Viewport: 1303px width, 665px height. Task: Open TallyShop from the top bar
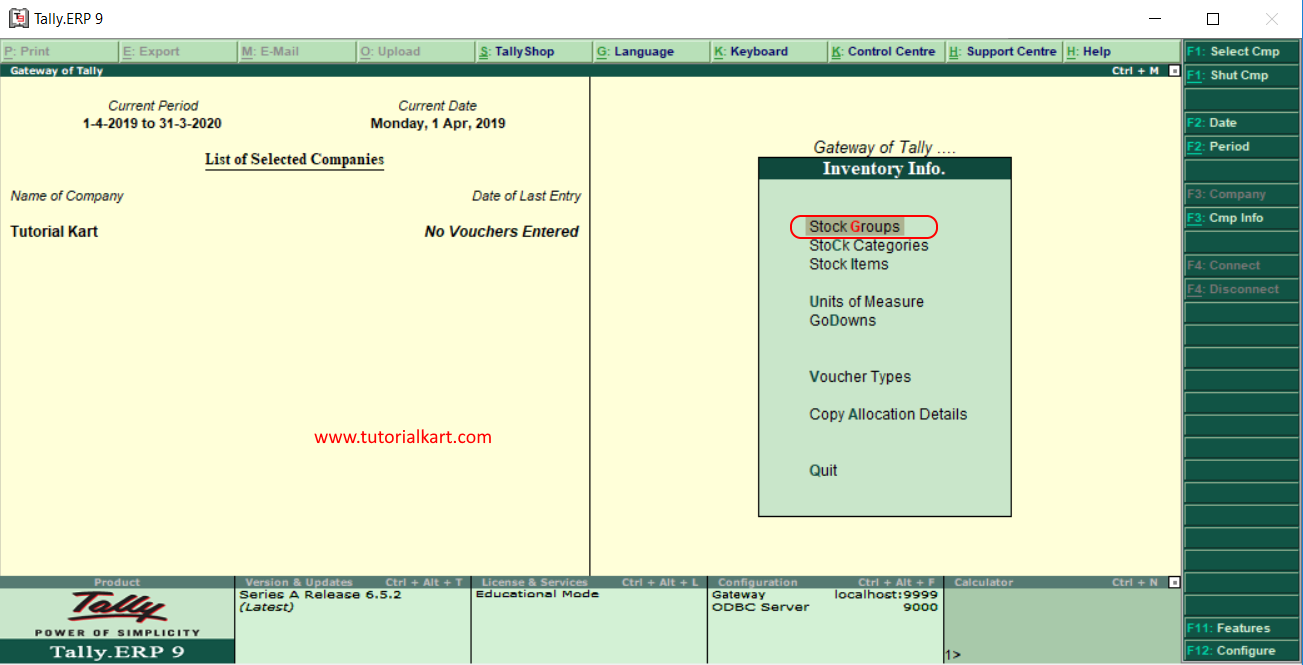(x=532, y=52)
